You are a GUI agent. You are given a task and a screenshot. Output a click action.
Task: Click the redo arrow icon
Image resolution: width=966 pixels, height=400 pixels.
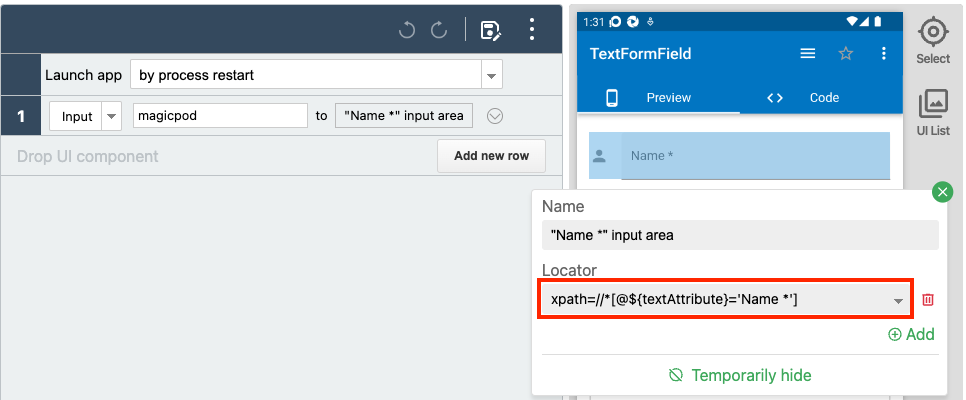(439, 30)
